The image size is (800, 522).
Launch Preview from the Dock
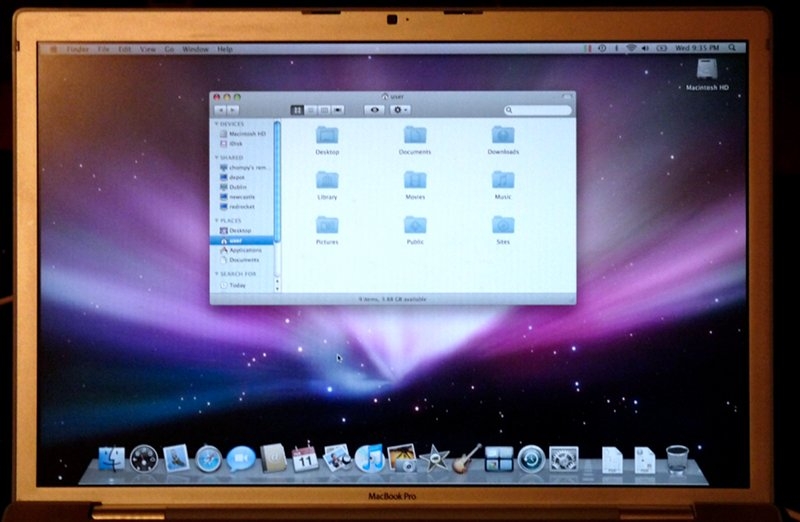(337, 457)
